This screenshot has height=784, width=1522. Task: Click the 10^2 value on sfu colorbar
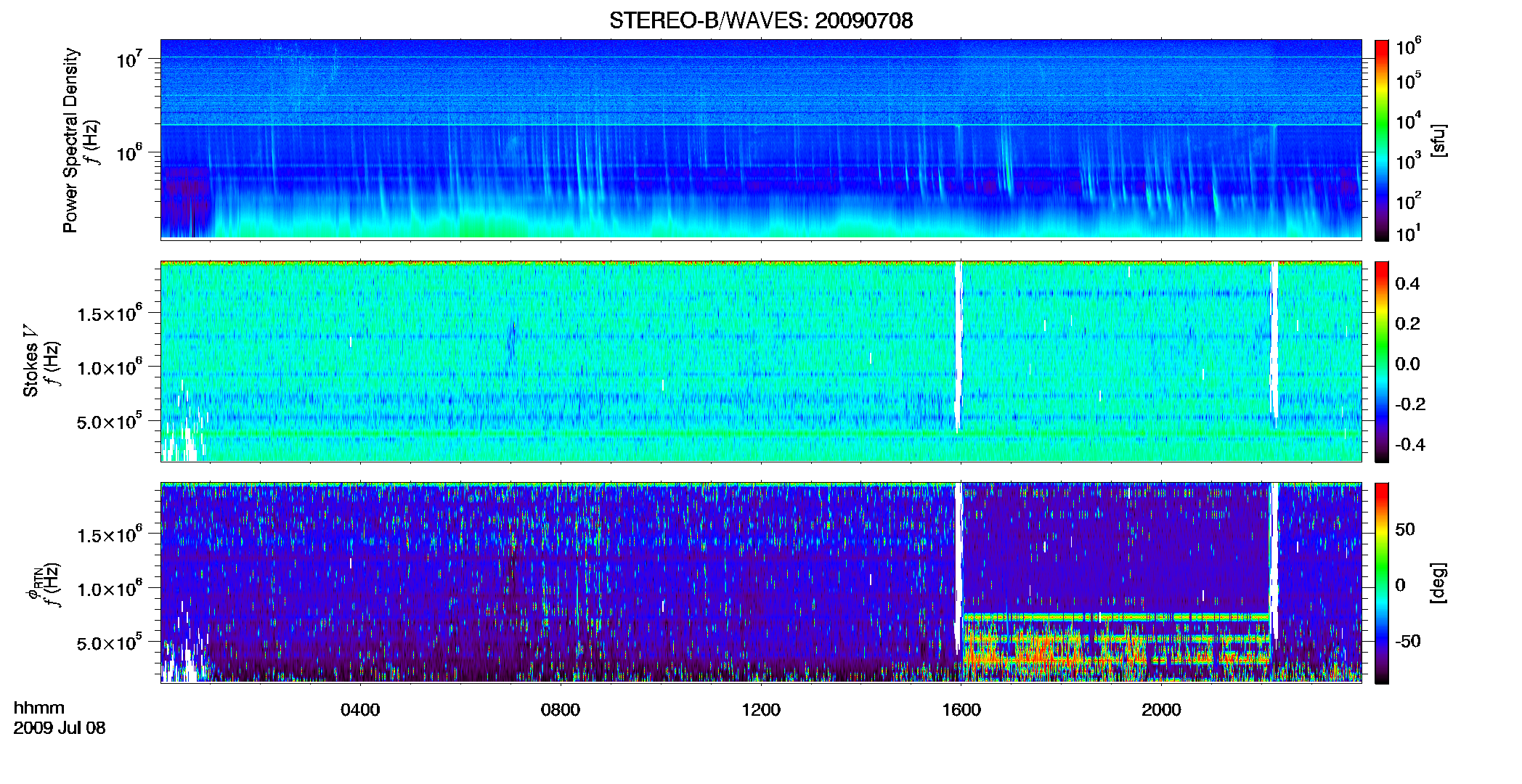[1408, 200]
